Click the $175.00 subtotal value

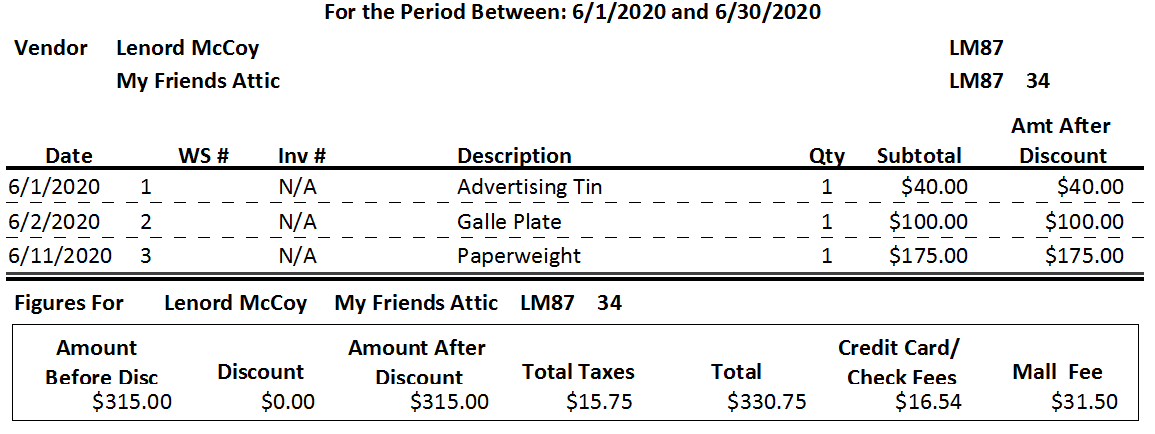[x=928, y=256]
